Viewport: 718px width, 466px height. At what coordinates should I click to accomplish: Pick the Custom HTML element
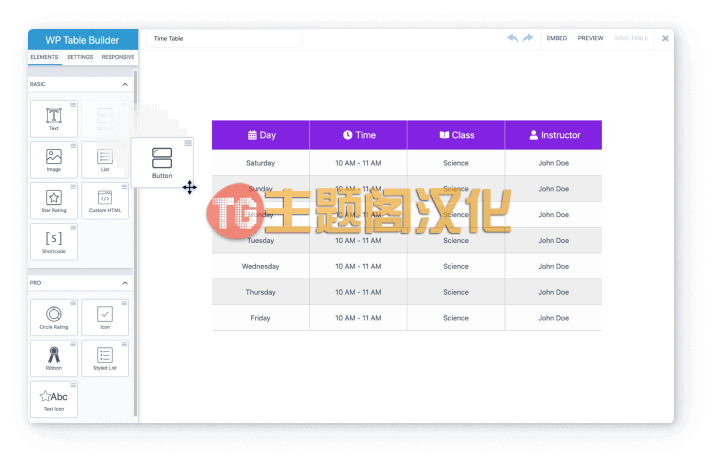(x=105, y=200)
